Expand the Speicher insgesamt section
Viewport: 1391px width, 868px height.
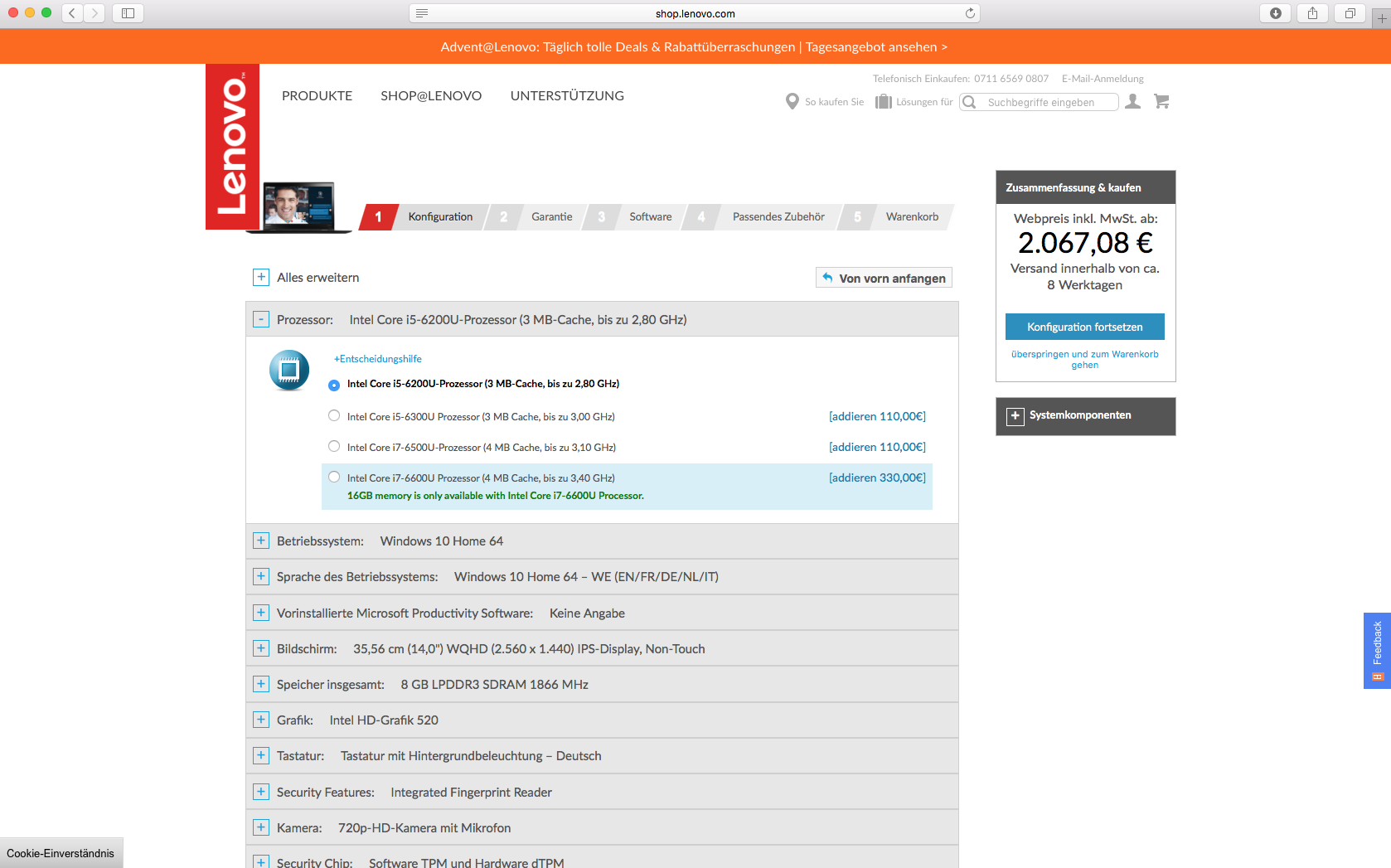(x=261, y=684)
